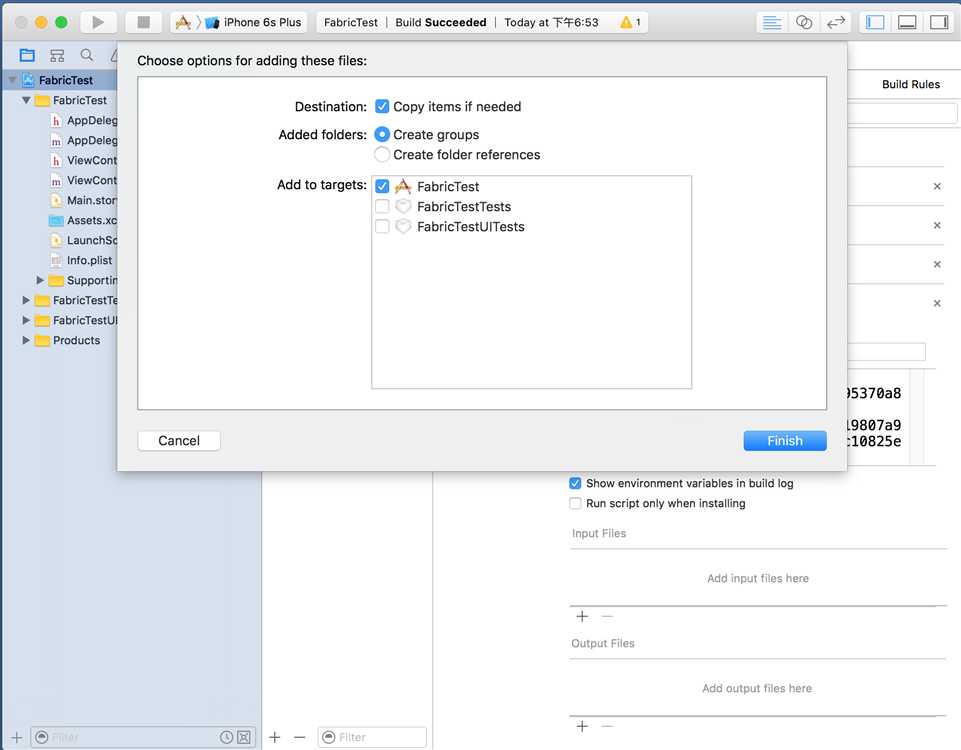961x750 pixels.
Task: Click Finish to add the files
Action: point(784,441)
